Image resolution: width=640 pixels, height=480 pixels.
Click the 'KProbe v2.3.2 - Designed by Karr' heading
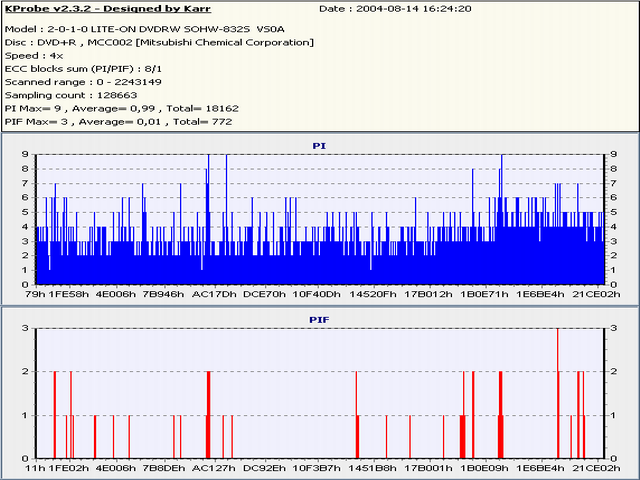(x=108, y=9)
